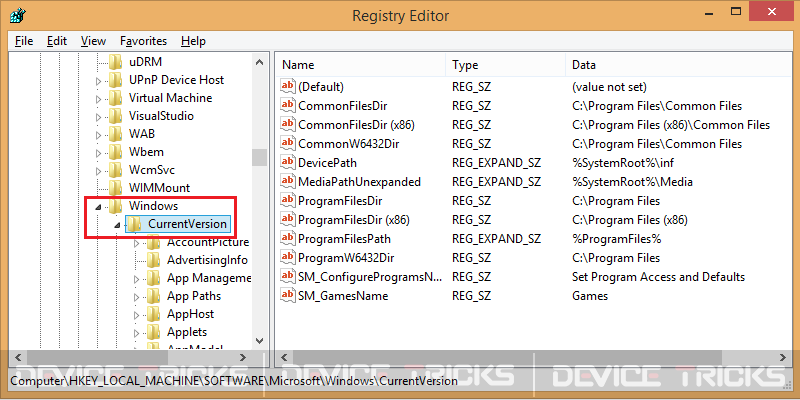Select the SM_GamesName value name
Screen dimensions: 800x400
coord(343,295)
